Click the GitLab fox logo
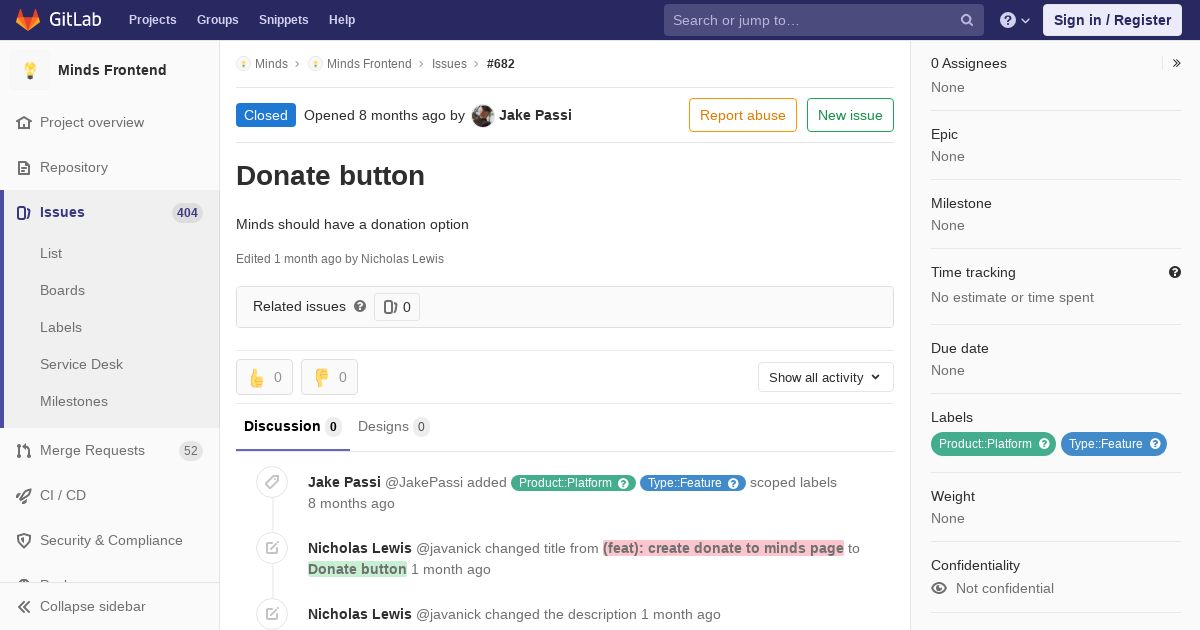The width and height of the screenshot is (1200, 630). point(28,20)
